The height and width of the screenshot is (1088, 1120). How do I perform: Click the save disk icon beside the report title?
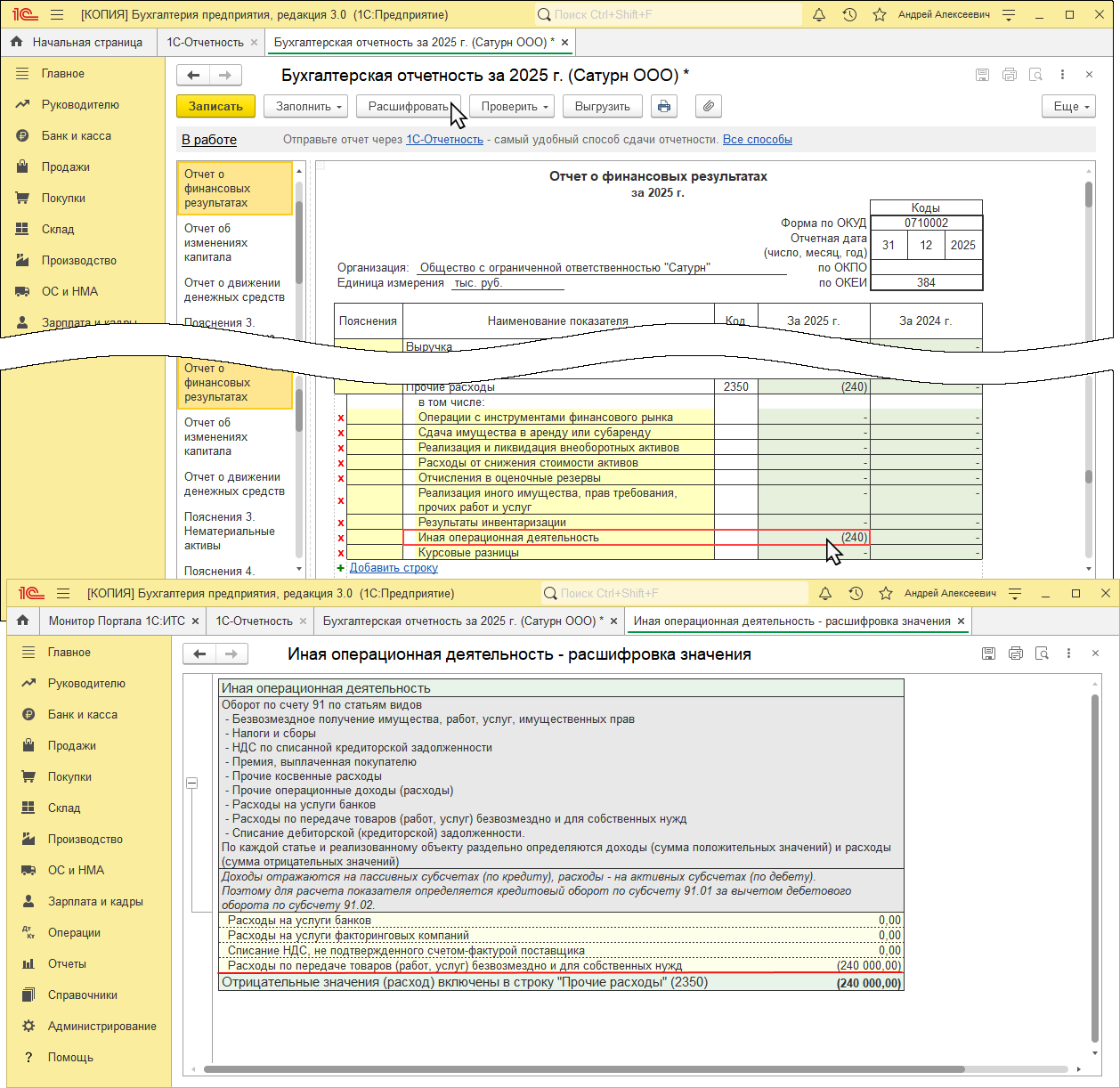982,75
